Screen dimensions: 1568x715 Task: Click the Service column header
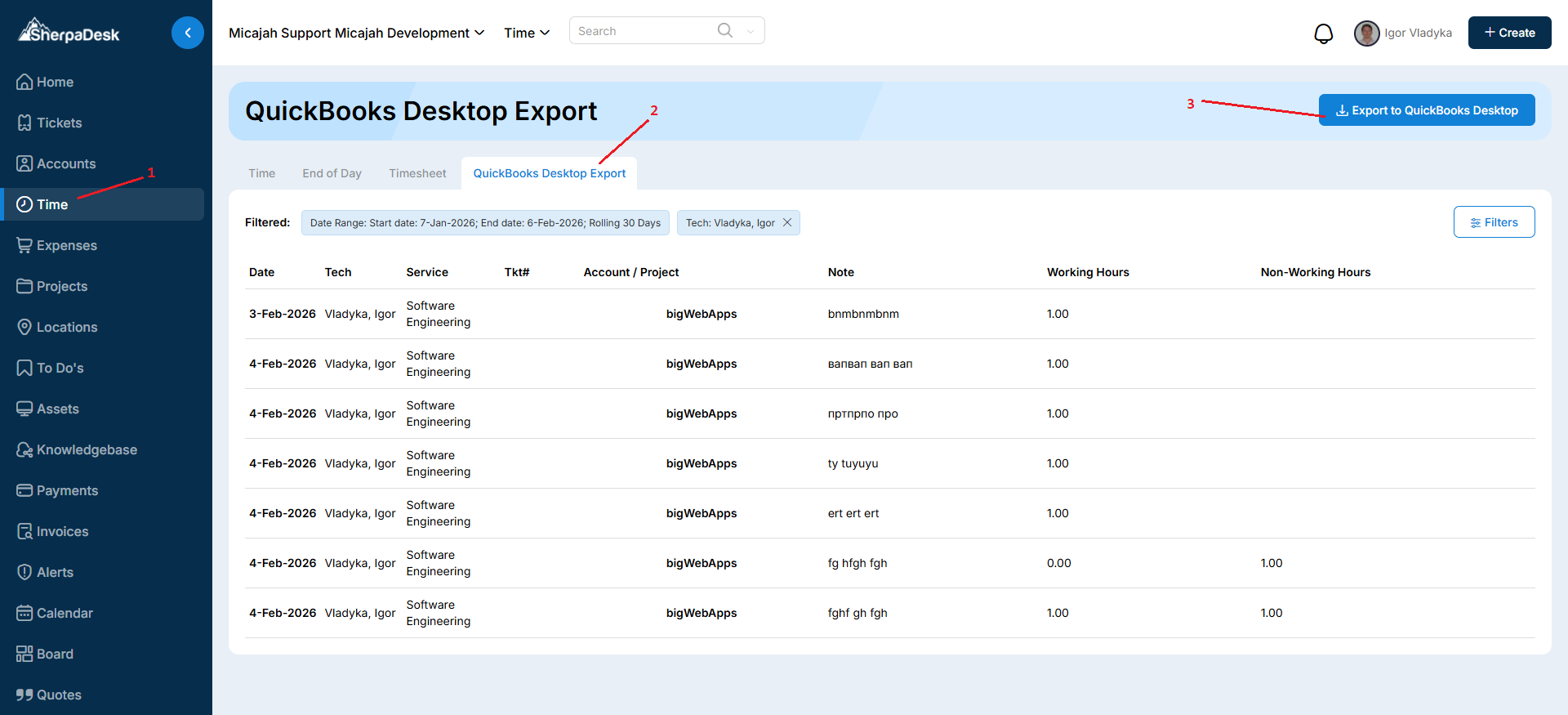click(427, 272)
